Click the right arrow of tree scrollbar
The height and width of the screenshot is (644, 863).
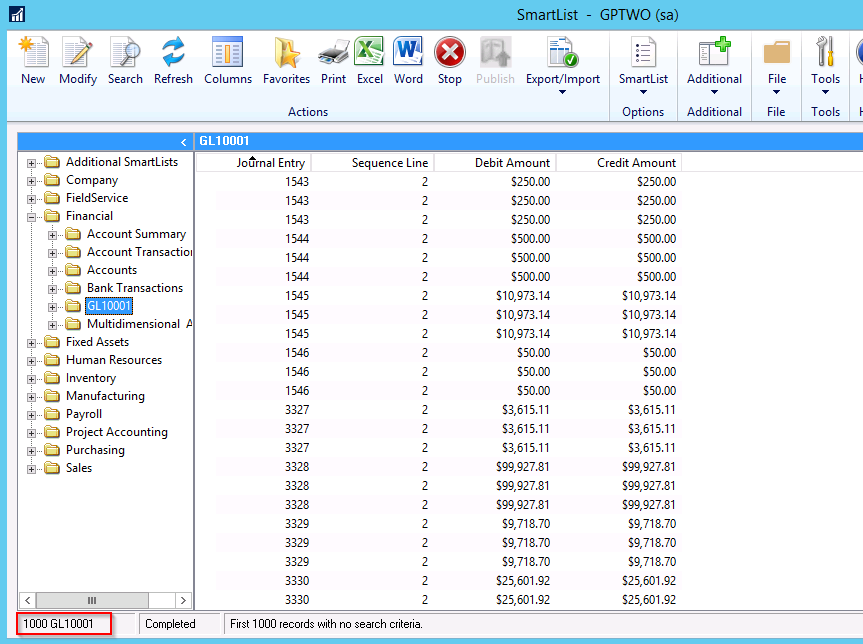[x=183, y=600]
